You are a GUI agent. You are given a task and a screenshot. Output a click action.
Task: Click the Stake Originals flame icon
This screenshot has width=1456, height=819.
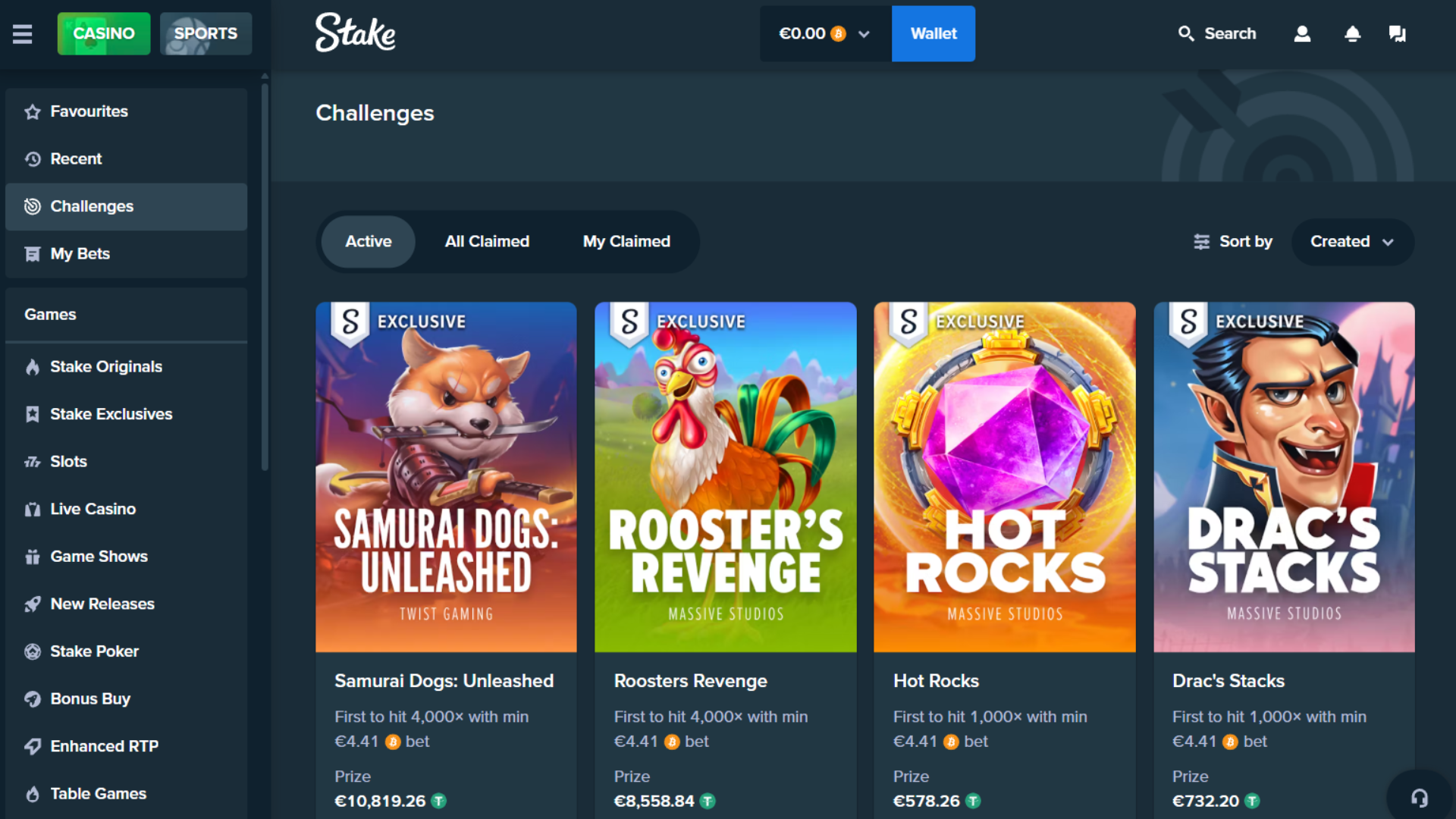(x=32, y=367)
